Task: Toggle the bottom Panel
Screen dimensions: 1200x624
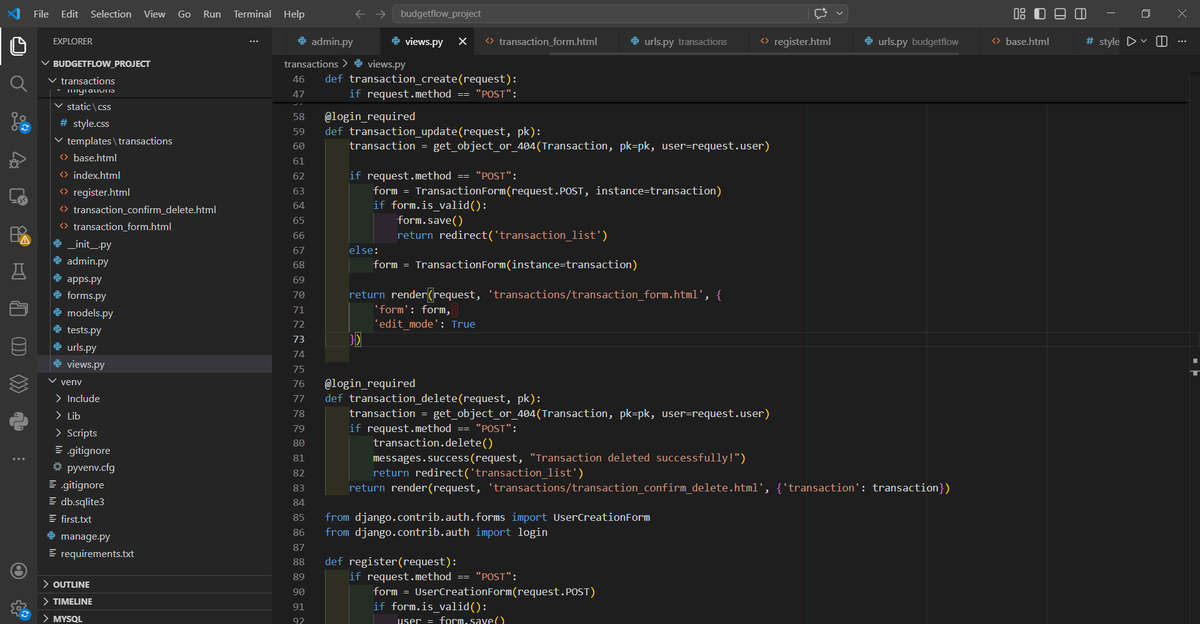Action: 1060,14
